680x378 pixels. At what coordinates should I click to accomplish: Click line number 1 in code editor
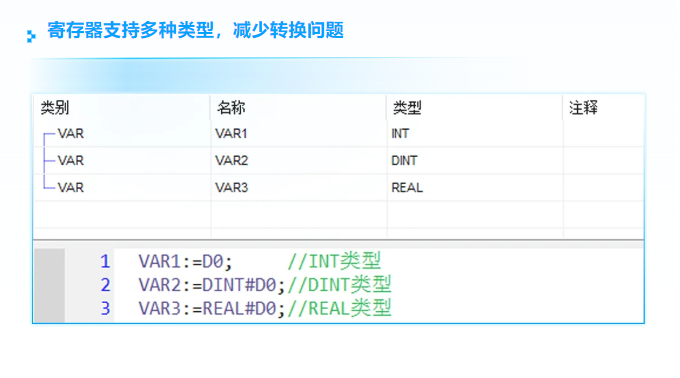click(105, 261)
